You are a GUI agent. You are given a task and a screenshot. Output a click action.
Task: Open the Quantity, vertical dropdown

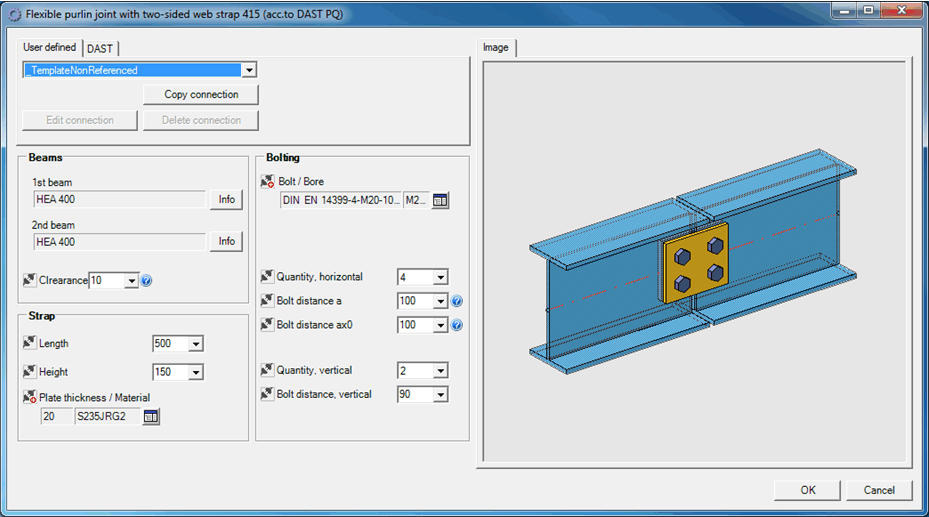tap(440, 371)
